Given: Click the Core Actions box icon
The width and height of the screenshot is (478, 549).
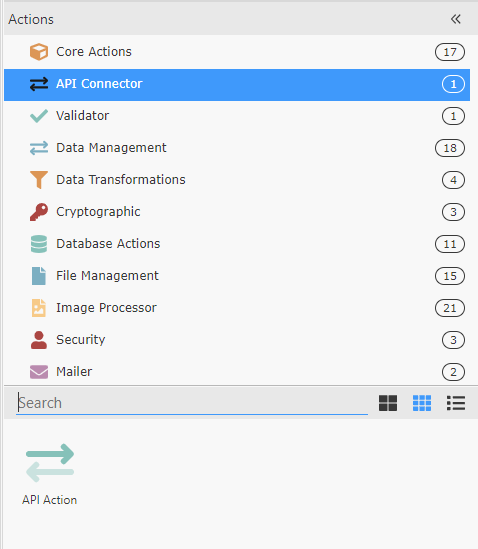Looking at the screenshot, I should pos(39,52).
